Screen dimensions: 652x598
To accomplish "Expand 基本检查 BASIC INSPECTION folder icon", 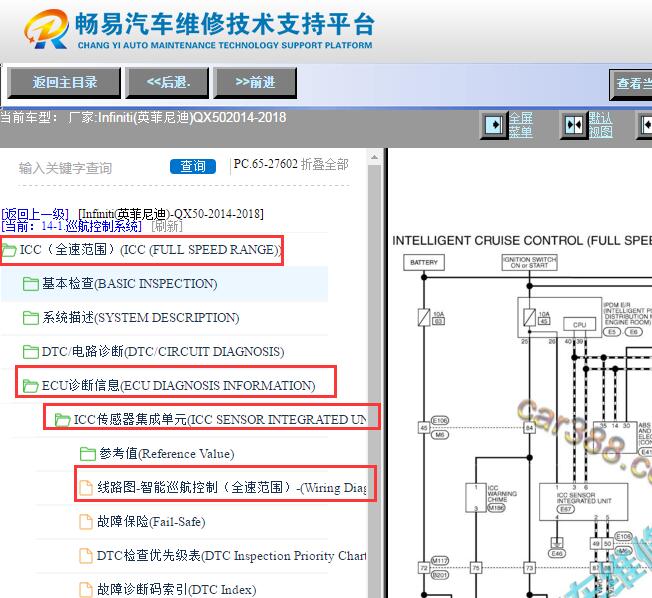I will point(30,284).
